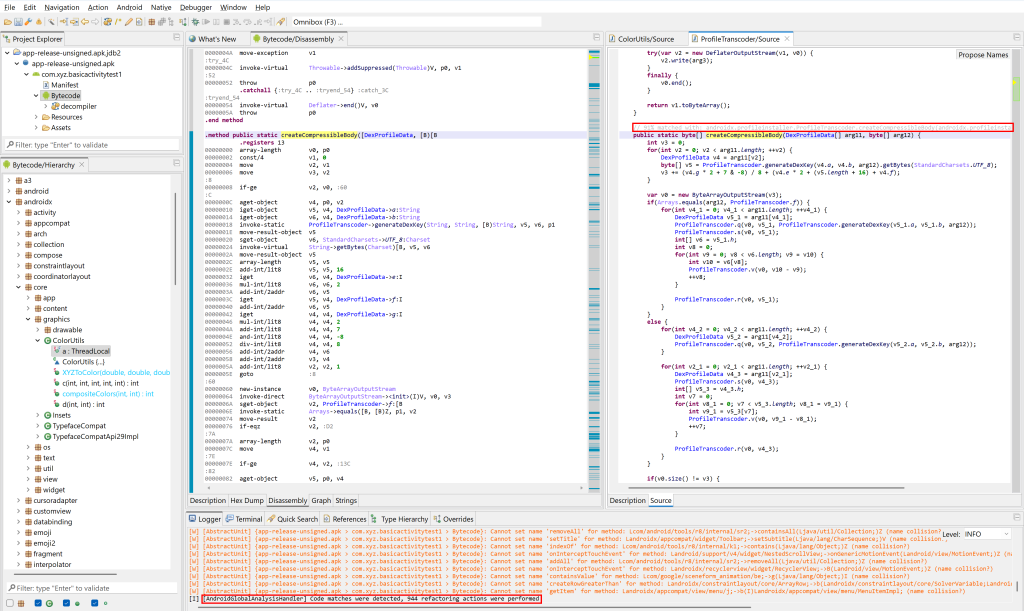Collapse the Bytecode node in Project Explorer
The height and width of the screenshot is (611, 1024).
coord(36,96)
